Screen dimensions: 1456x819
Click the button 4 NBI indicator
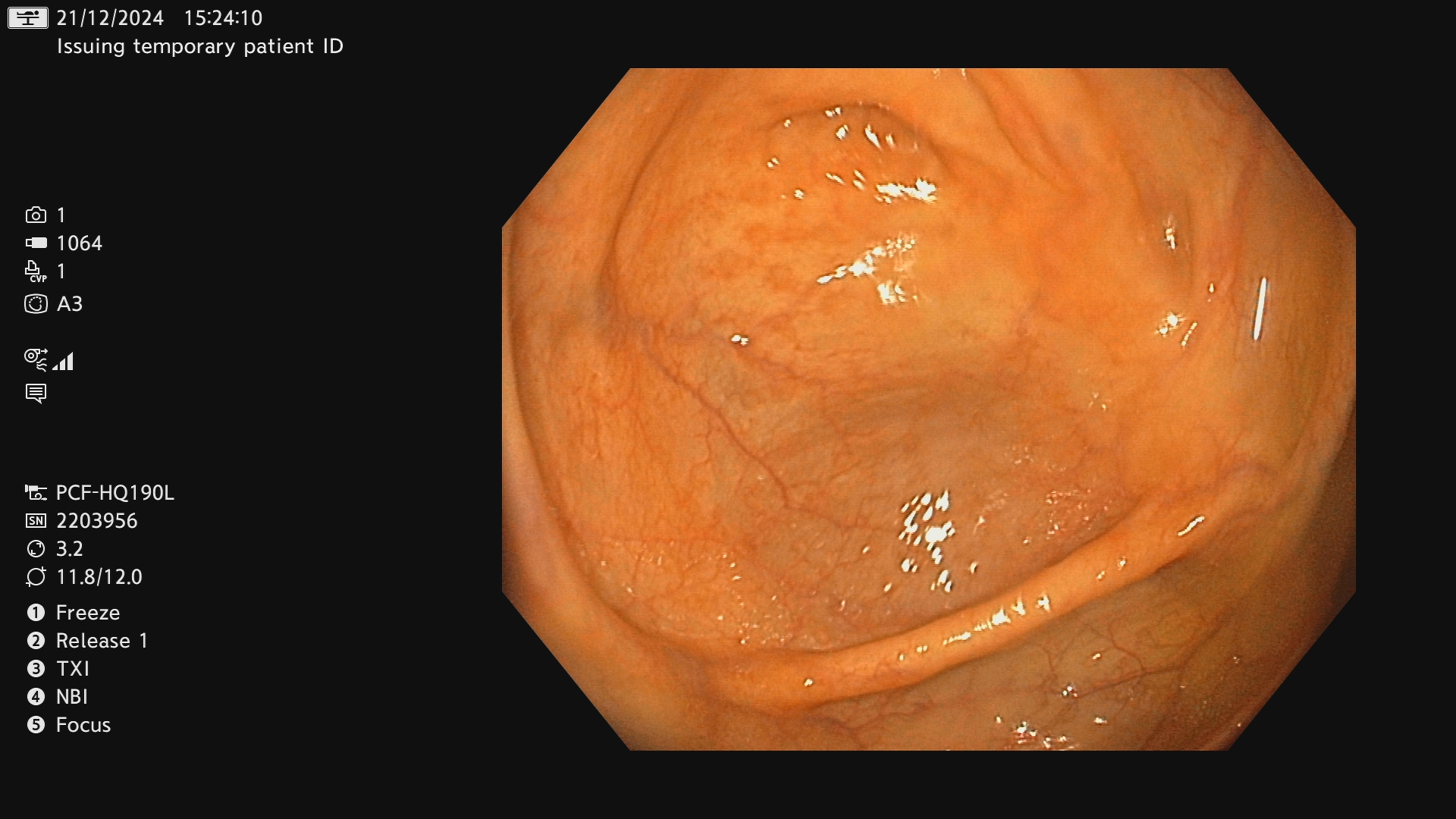coord(36,697)
